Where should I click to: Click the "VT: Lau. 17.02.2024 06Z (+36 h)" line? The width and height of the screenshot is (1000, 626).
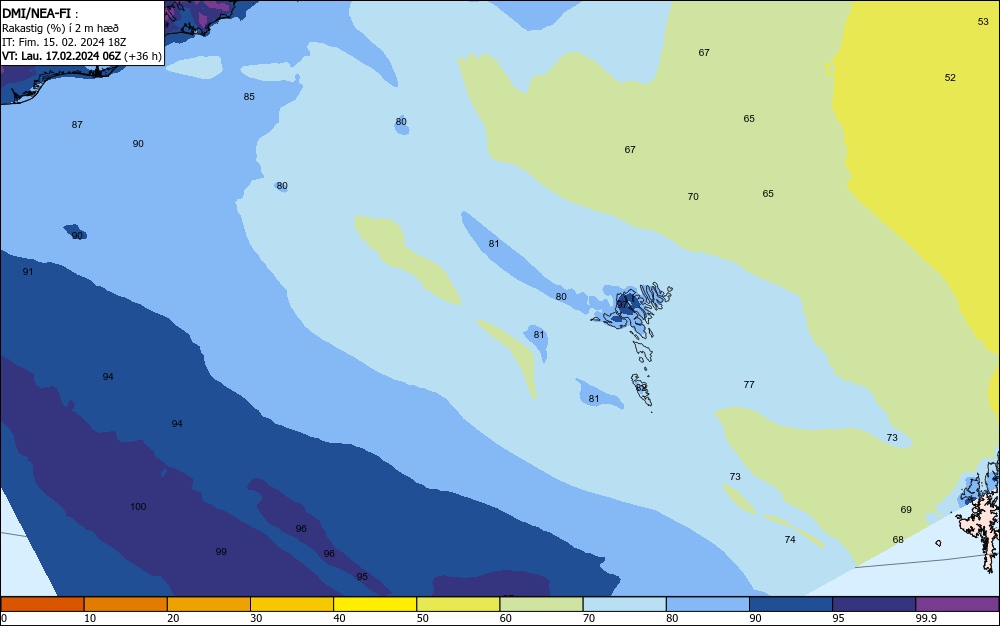tap(82, 56)
